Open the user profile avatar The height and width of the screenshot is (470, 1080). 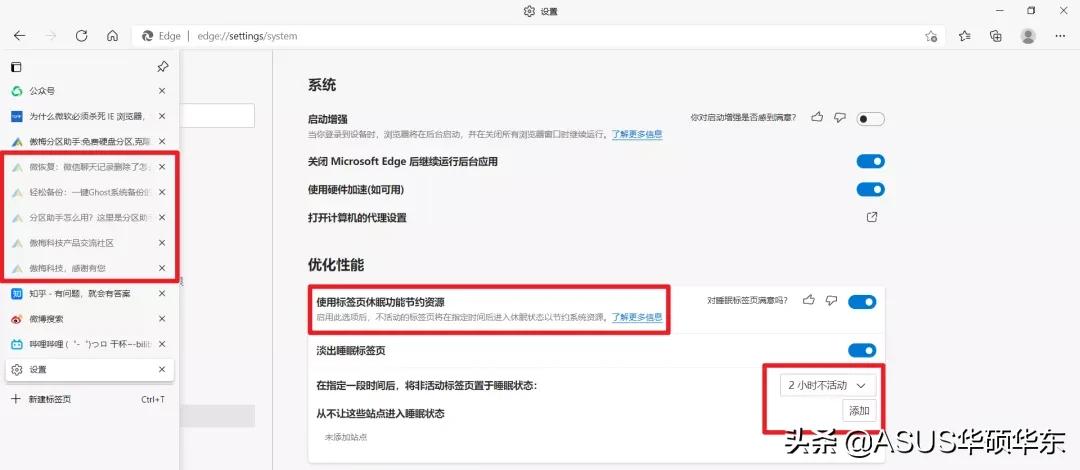point(1028,36)
